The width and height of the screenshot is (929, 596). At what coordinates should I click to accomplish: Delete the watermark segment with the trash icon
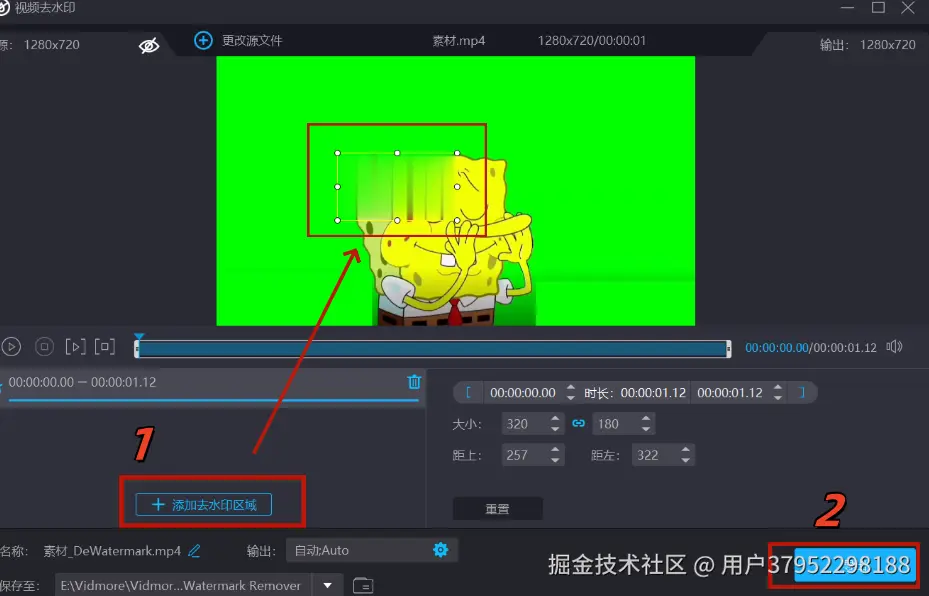pos(414,382)
